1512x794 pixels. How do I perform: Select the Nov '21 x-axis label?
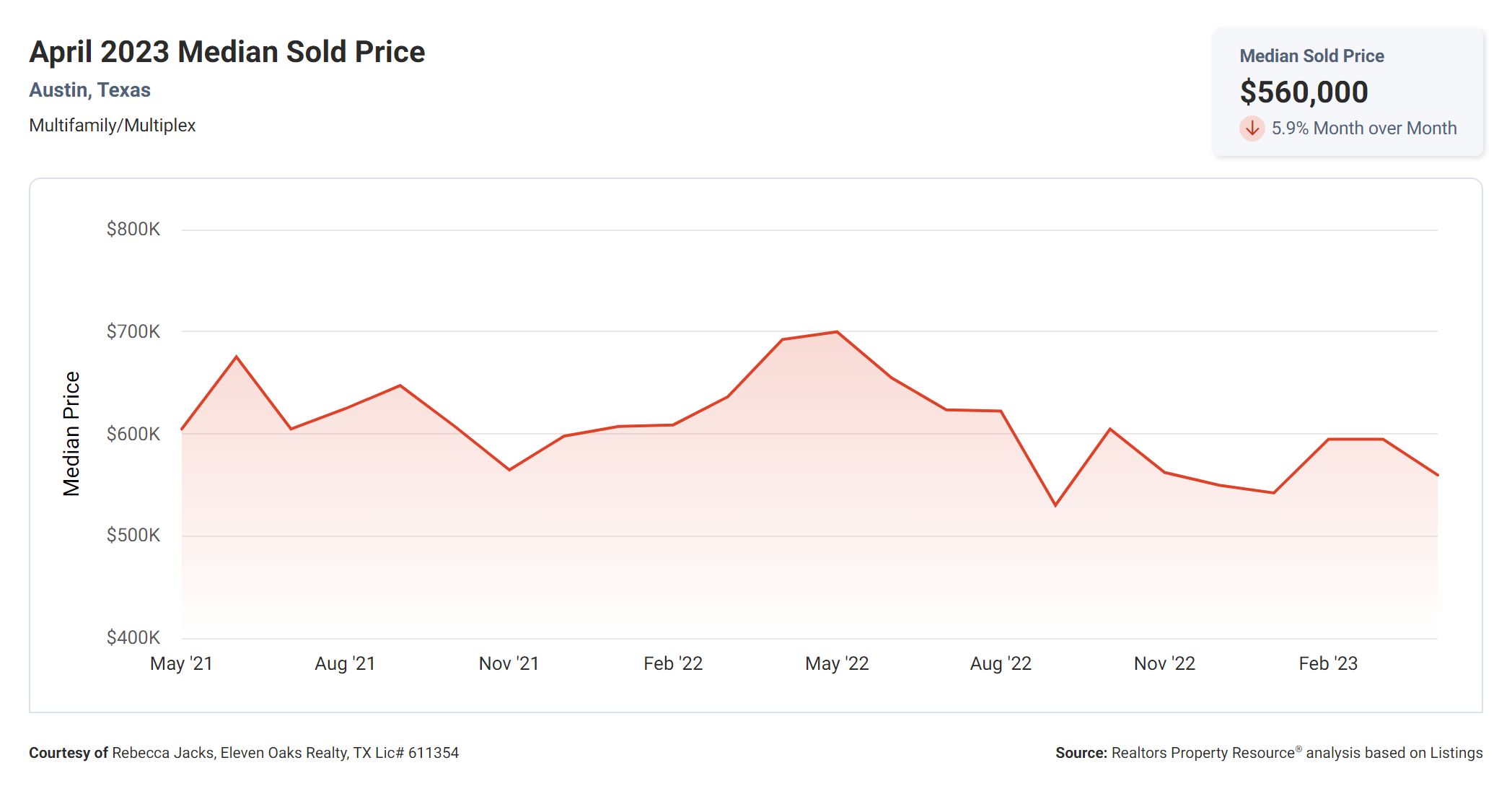(509, 664)
